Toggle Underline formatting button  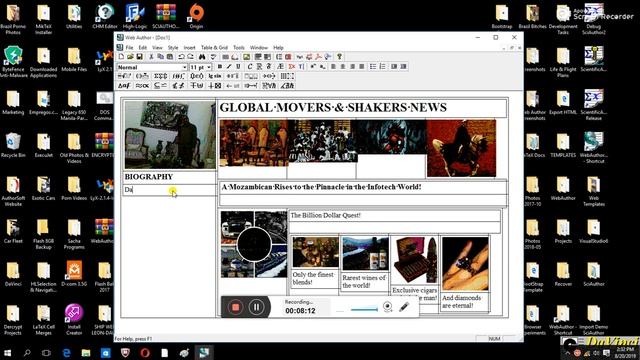(x=238, y=67)
